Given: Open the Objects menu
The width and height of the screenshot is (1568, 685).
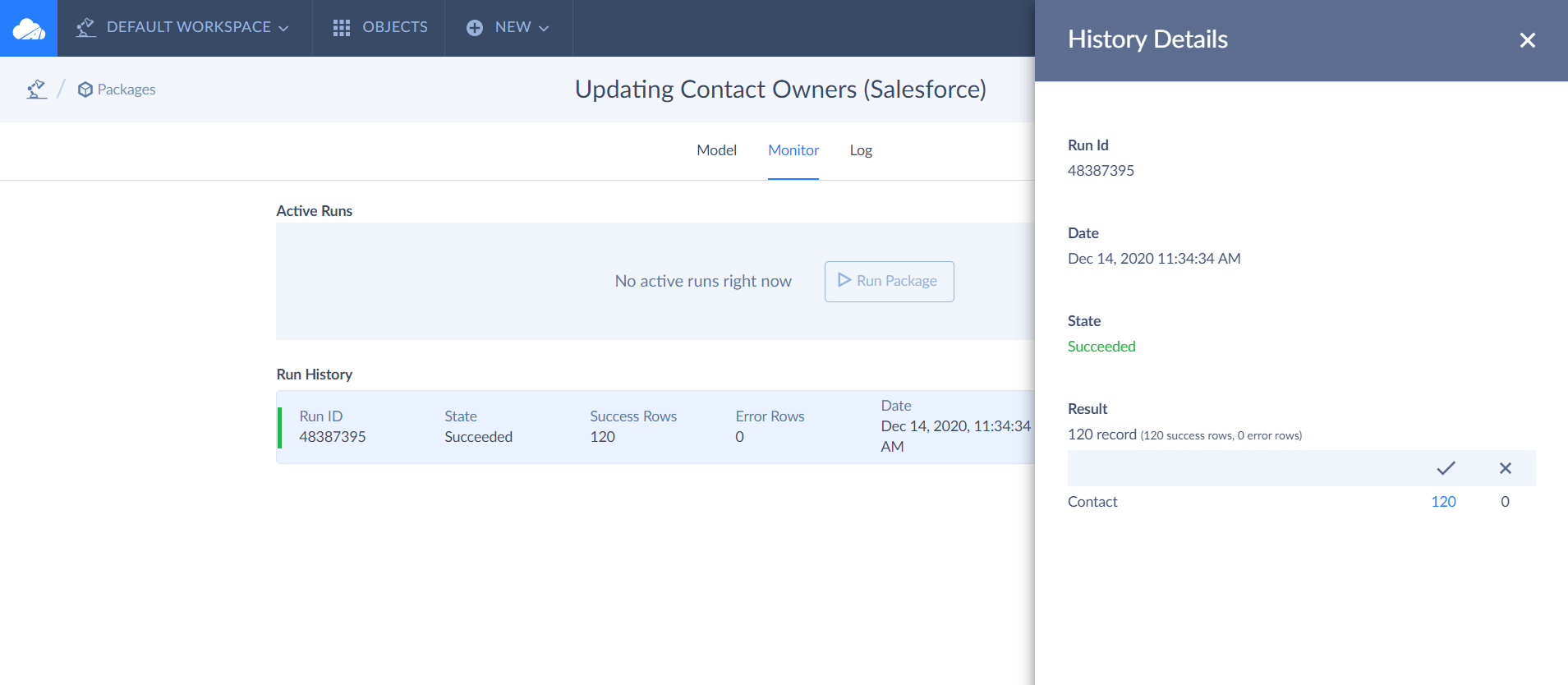Looking at the screenshot, I should click(394, 27).
